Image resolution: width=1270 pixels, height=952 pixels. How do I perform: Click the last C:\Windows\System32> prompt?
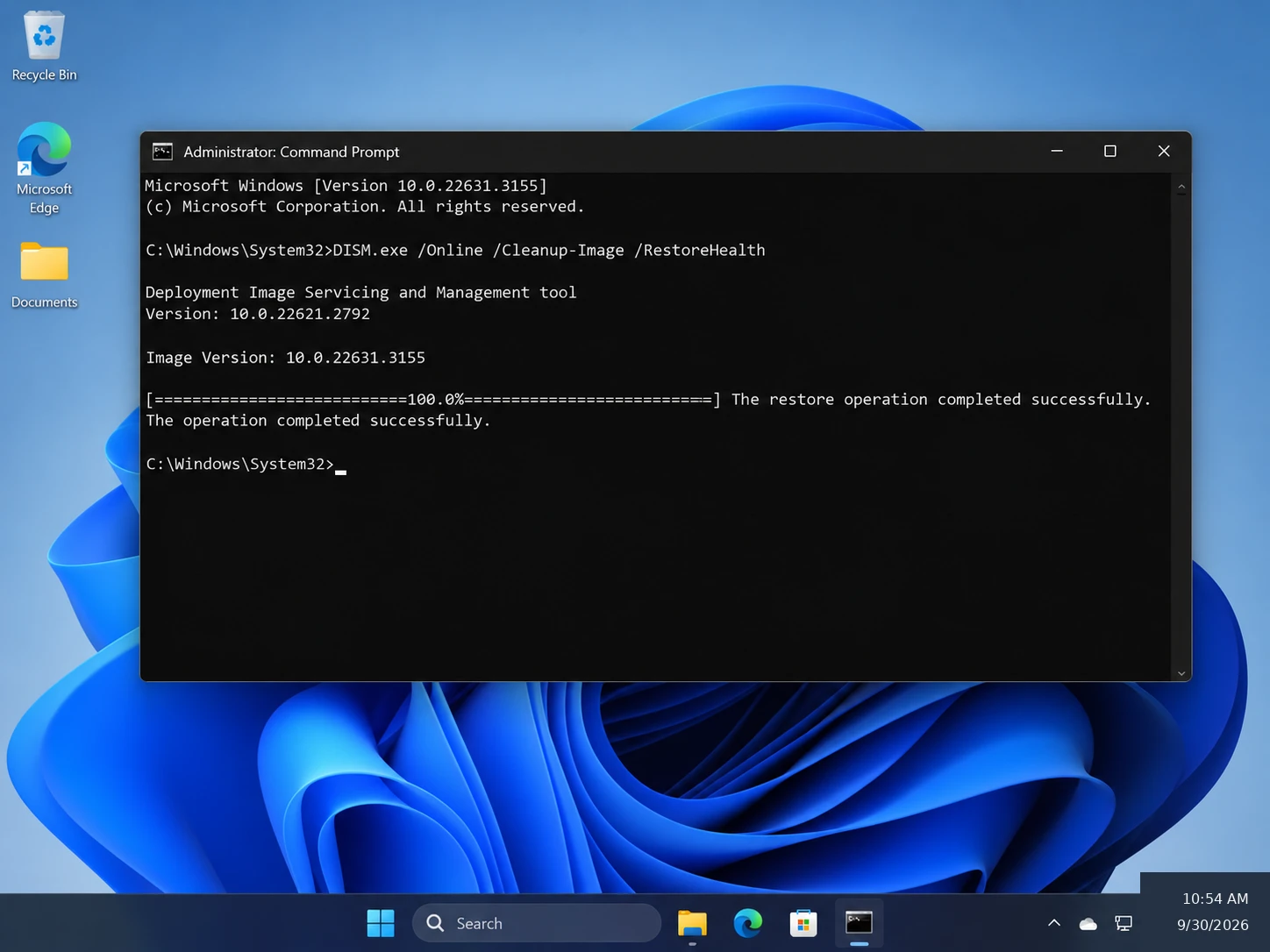click(x=239, y=464)
